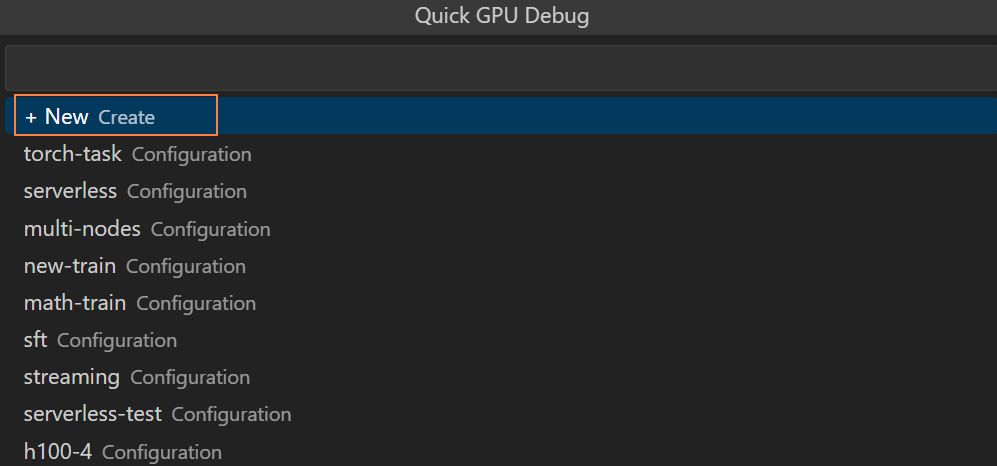
Task: Select the serverless configuration entry
Action: (70, 191)
